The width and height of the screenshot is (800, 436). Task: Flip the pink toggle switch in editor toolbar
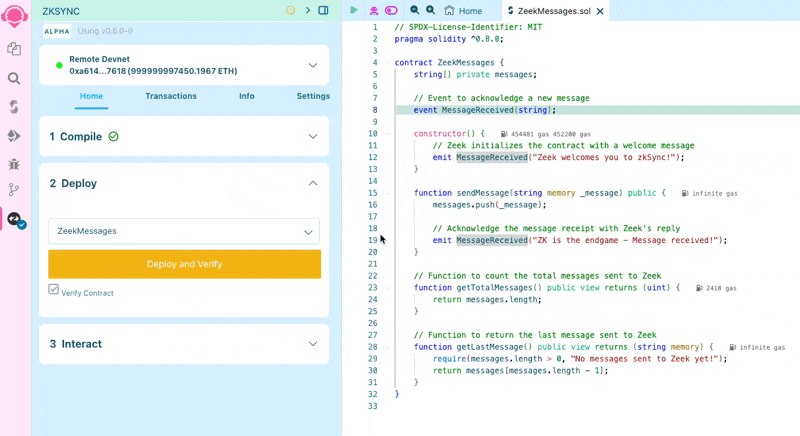391,10
